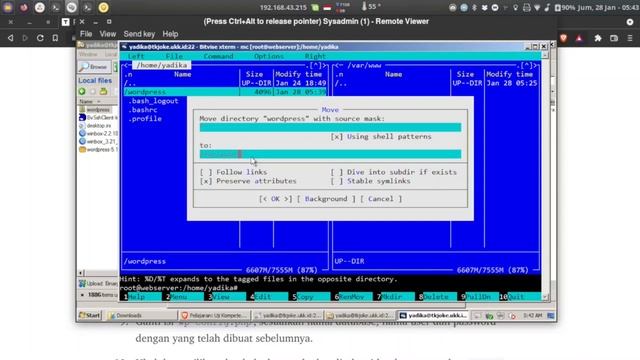
Task: Expand right panel history arrow [^]
Action: tap(527, 65)
